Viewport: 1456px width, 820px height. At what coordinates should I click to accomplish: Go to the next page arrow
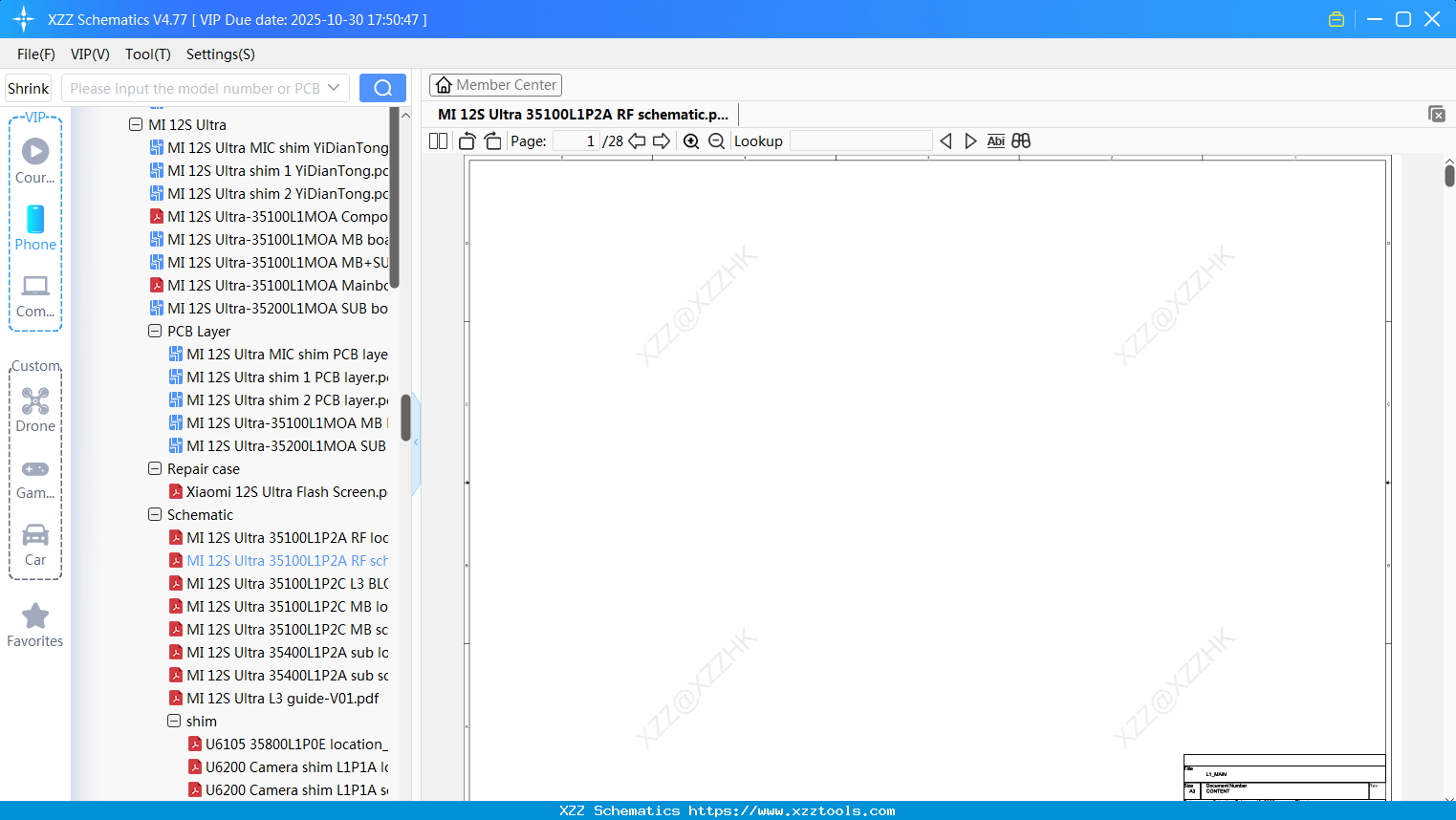coord(662,141)
